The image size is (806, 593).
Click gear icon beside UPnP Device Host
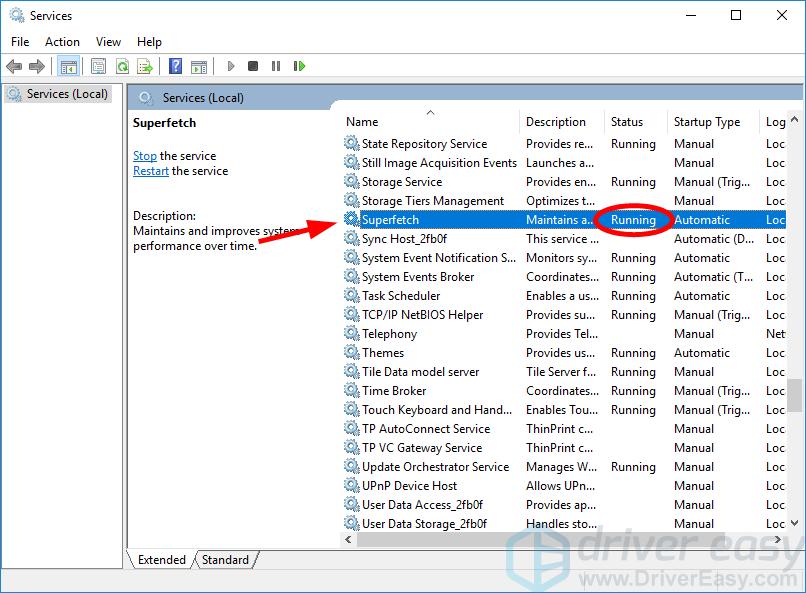point(352,486)
